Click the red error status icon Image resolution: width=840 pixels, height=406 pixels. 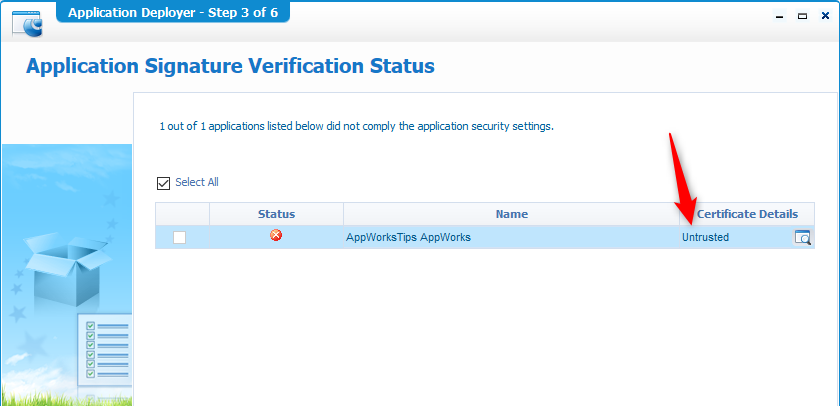click(276, 236)
